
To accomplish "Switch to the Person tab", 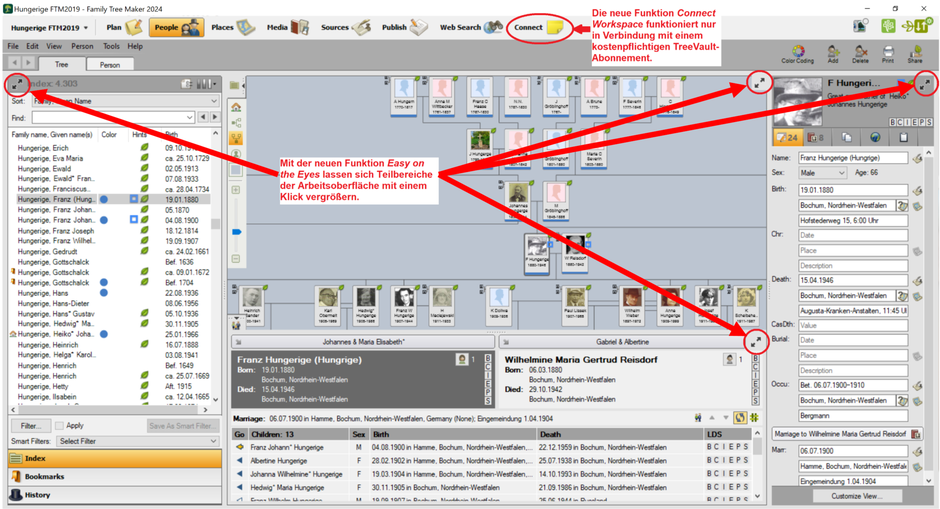I will pyautogui.click(x=110, y=64).
